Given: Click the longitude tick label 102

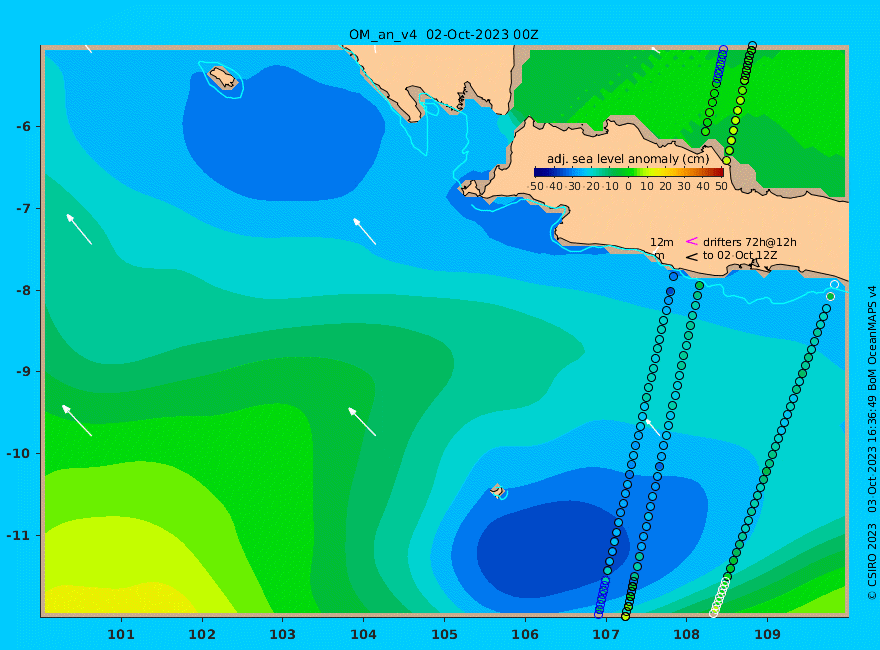Looking at the screenshot, I should pyautogui.click(x=201, y=635).
